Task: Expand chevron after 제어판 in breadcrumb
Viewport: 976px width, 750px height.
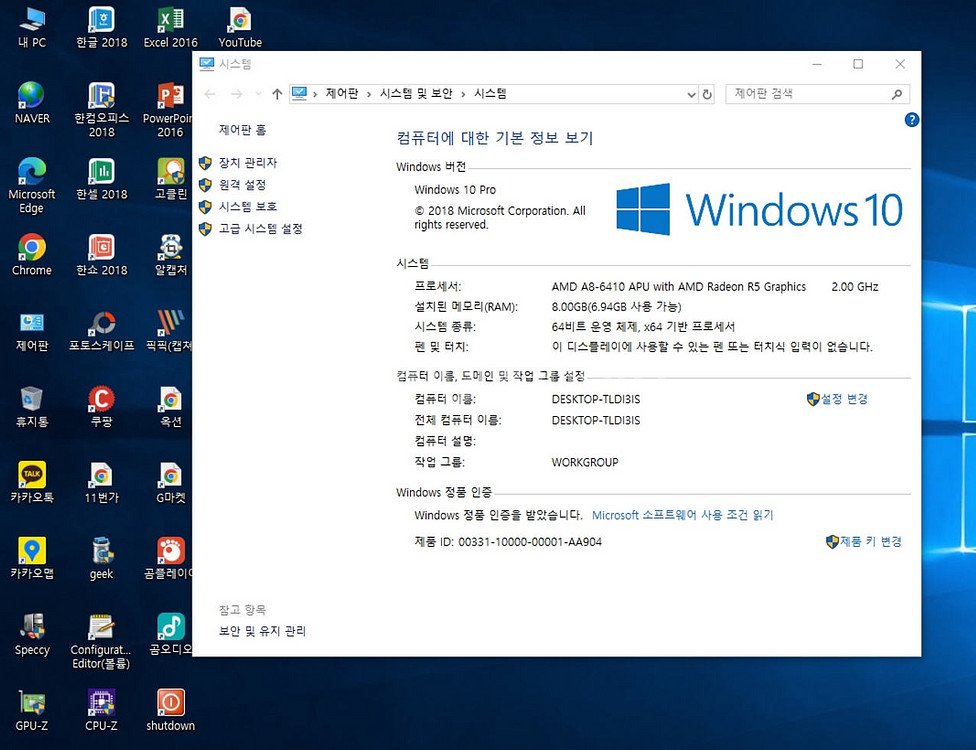Action: tap(369, 94)
